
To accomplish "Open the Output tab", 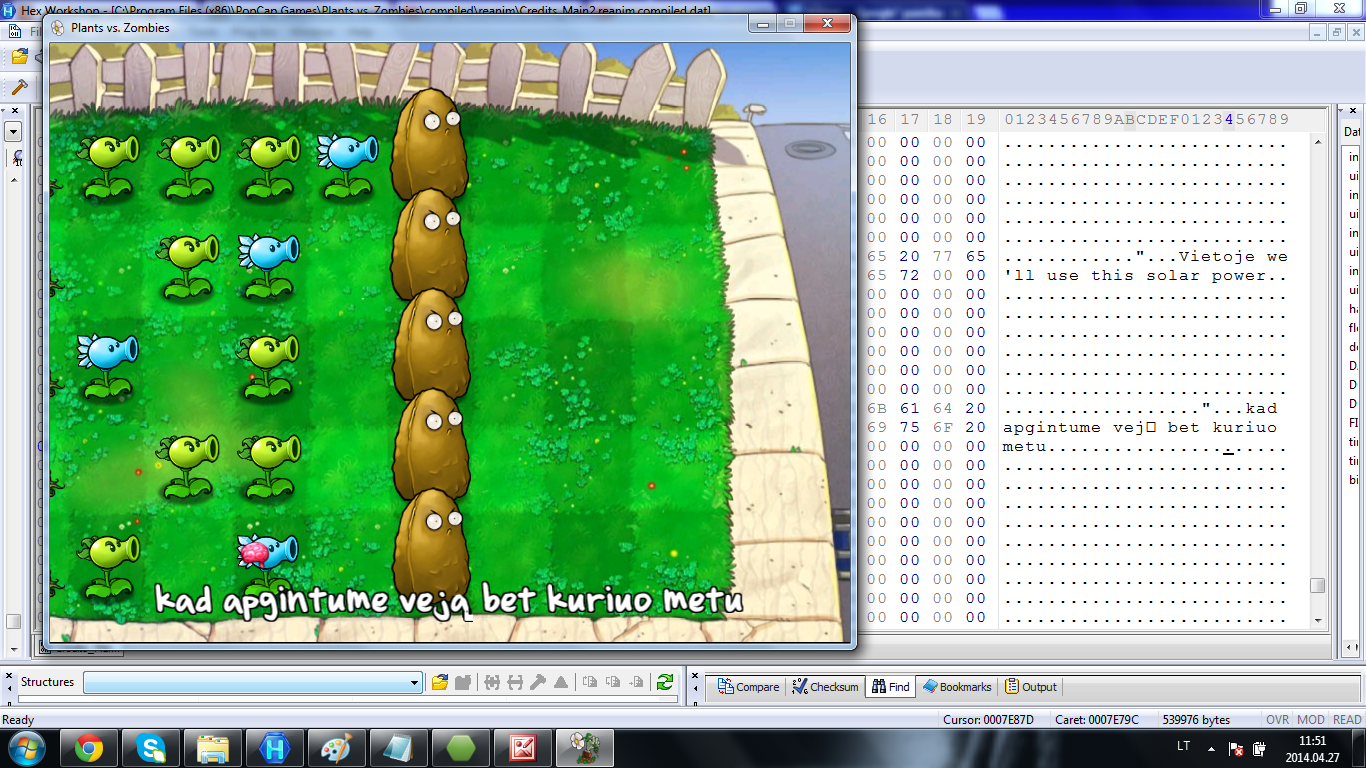I will [x=1030, y=687].
